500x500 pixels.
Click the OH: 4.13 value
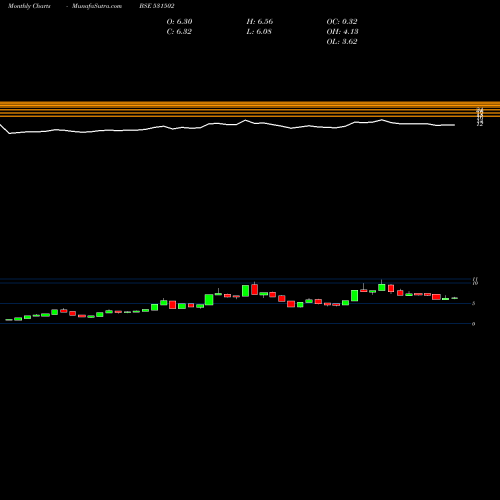[342, 31]
